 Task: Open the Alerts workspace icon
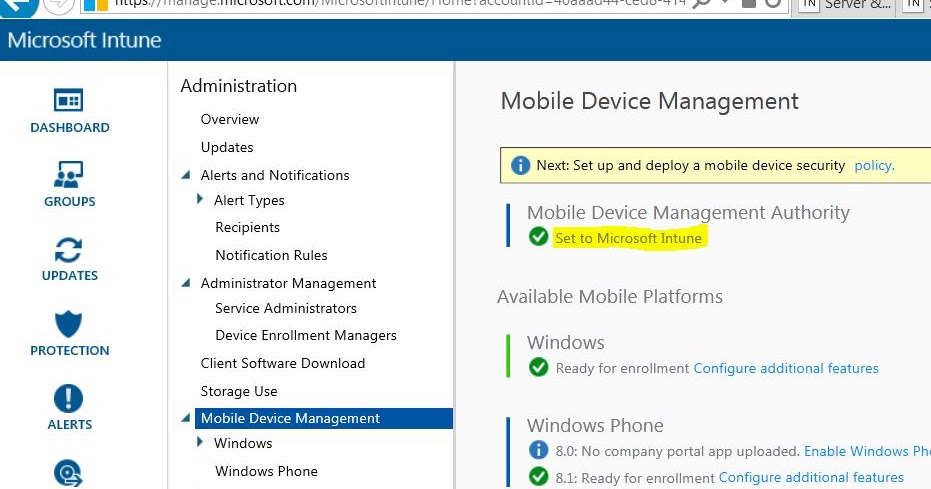[x=68, y=399]
